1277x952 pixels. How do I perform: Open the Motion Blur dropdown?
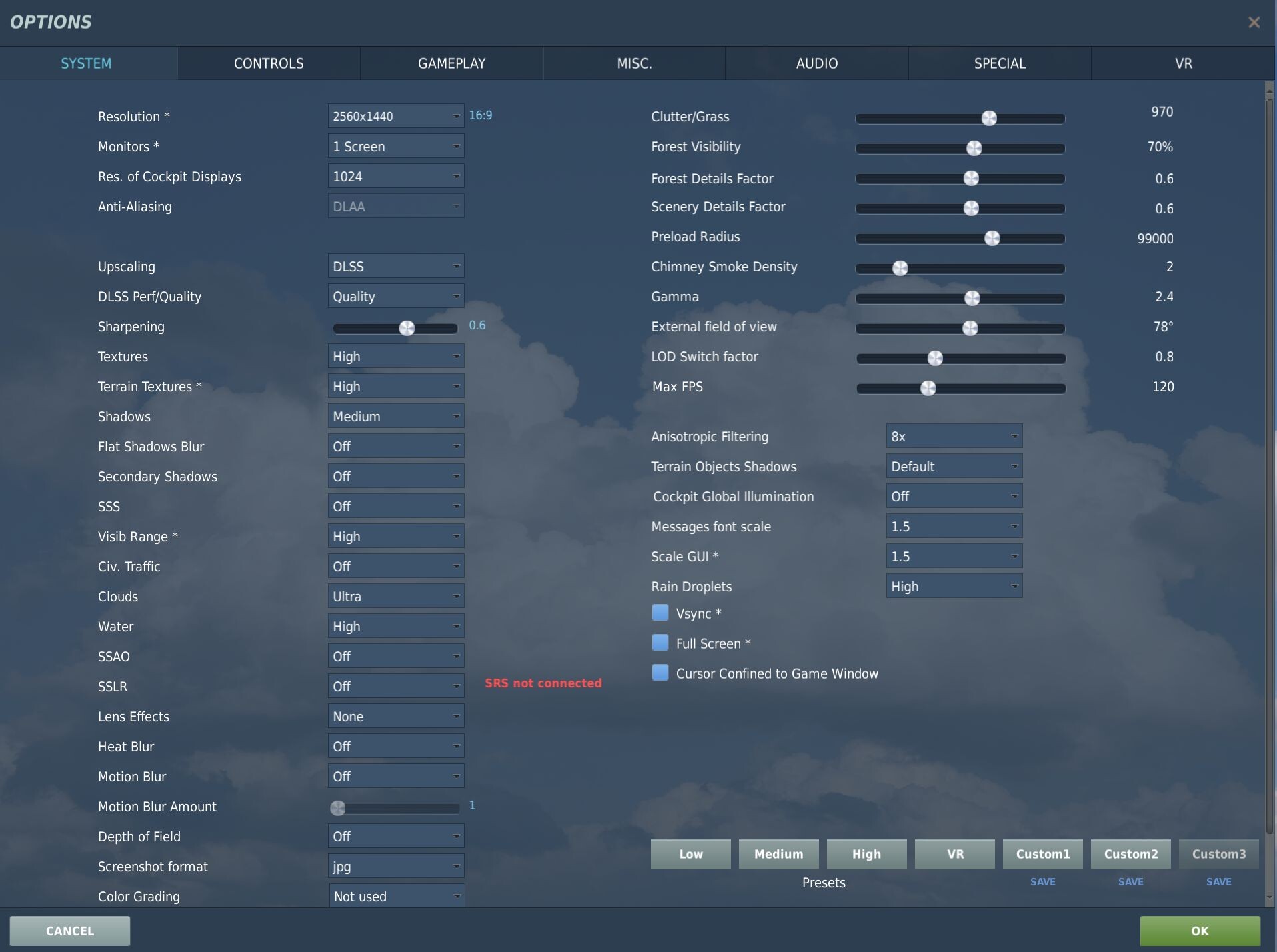click(396, 776)
